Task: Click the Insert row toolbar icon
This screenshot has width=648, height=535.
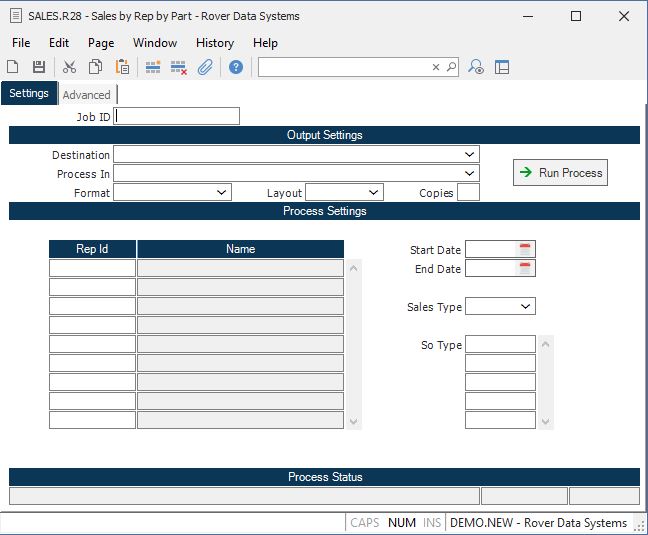Action: pyautogui.click(x=153, y=67)
